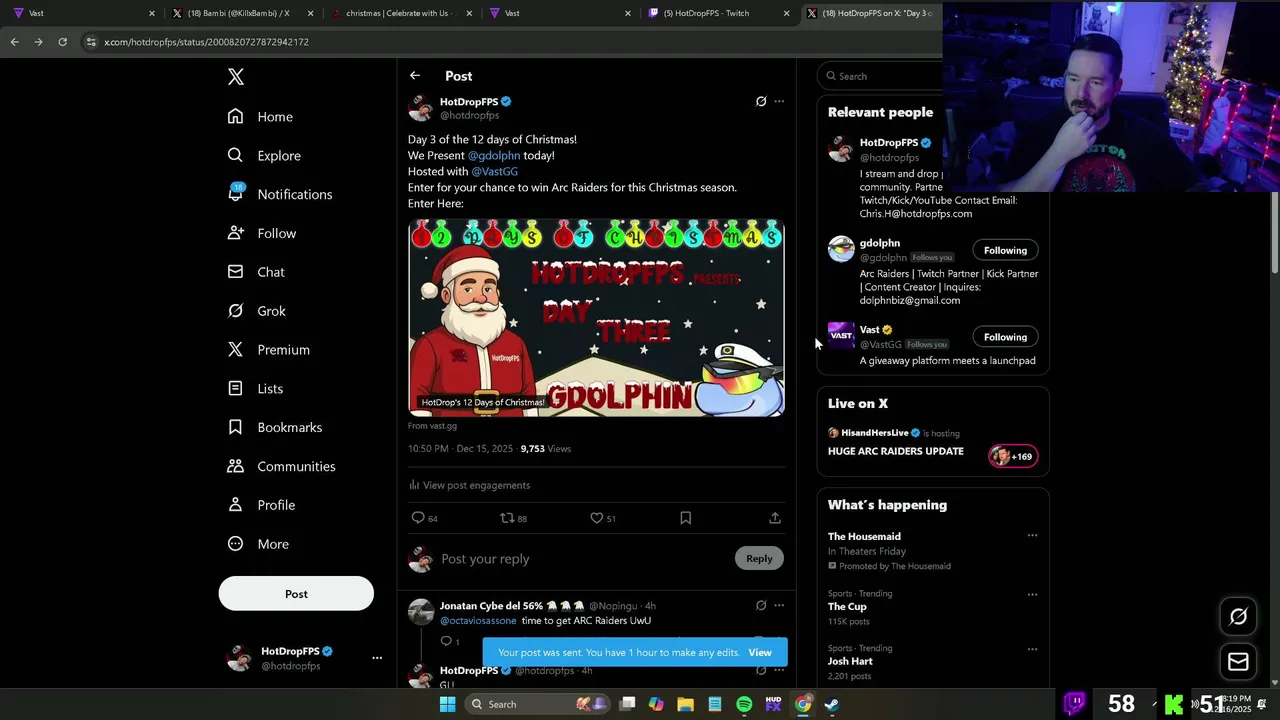This screenshot has width=1280, height=720.
Task: Open Lists in the sidebar
Action: (255, 389)
